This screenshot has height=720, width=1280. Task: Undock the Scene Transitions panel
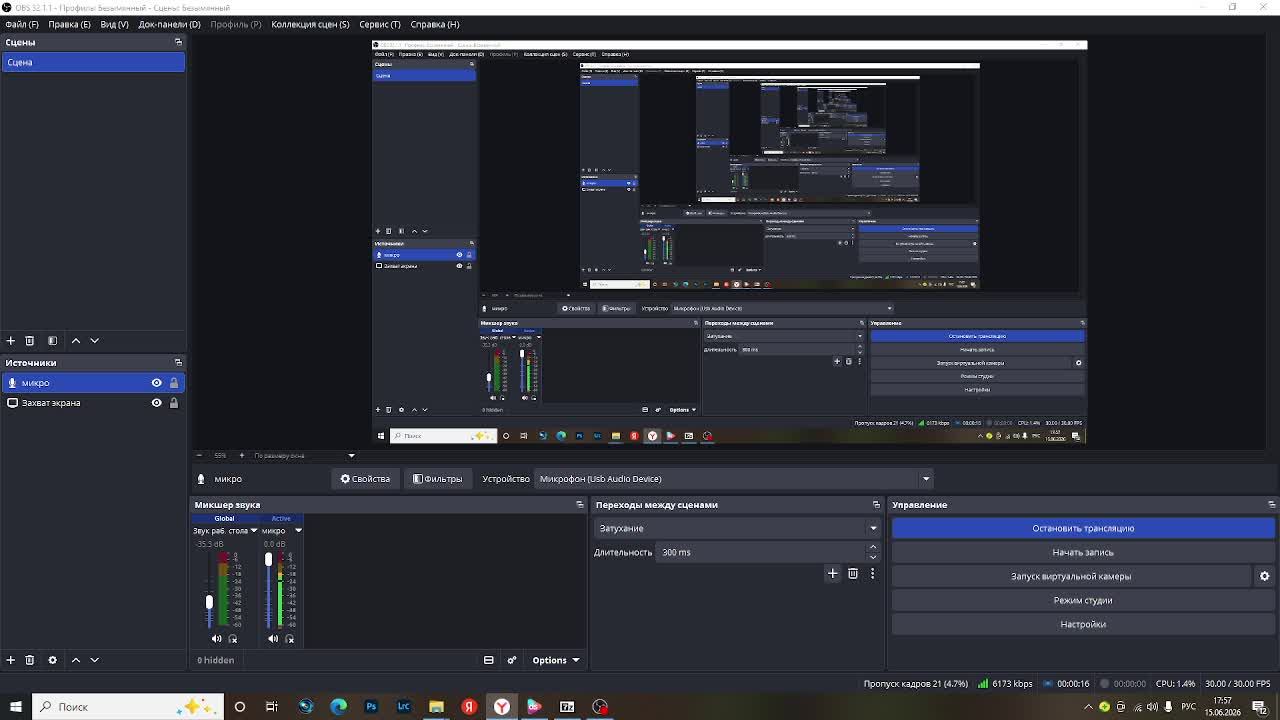pyautogui.click(x=876, y=505)
